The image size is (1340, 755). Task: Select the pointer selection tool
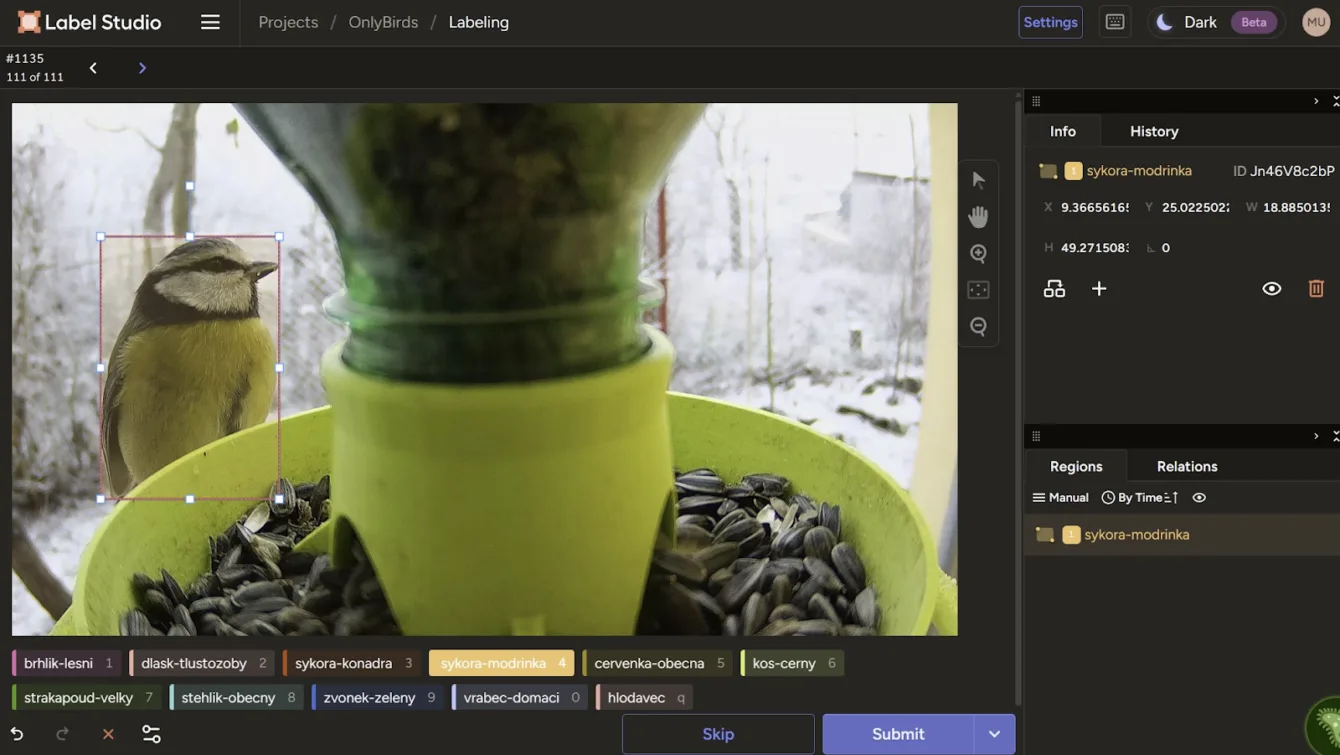tap(978, 180)
